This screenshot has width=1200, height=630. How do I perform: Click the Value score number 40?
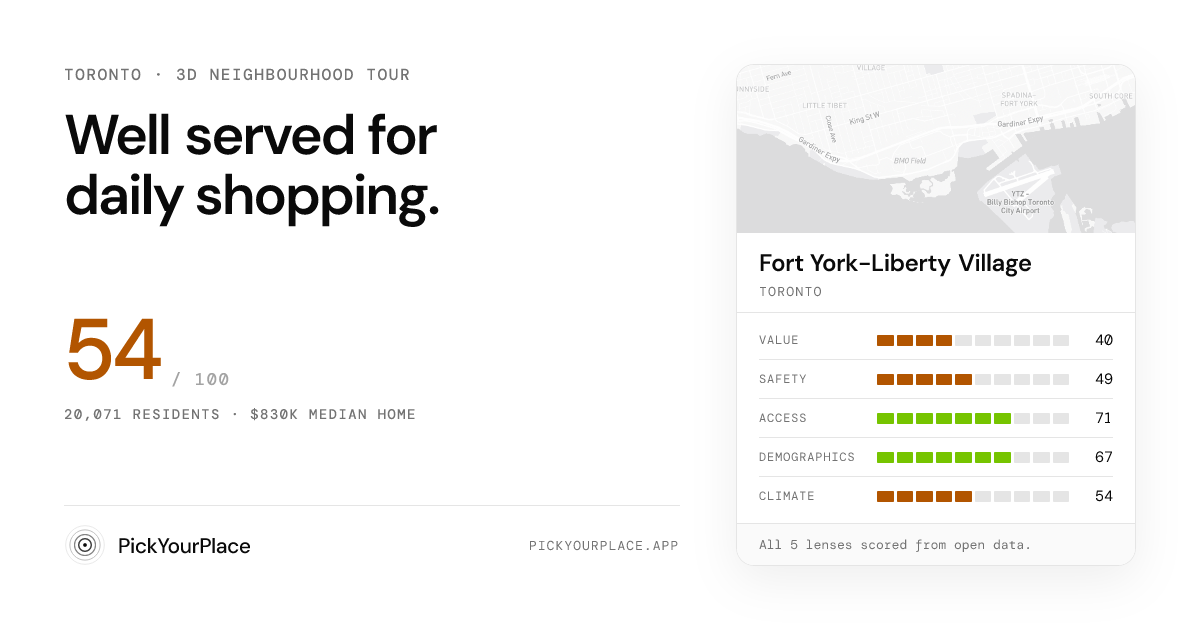1104,340
